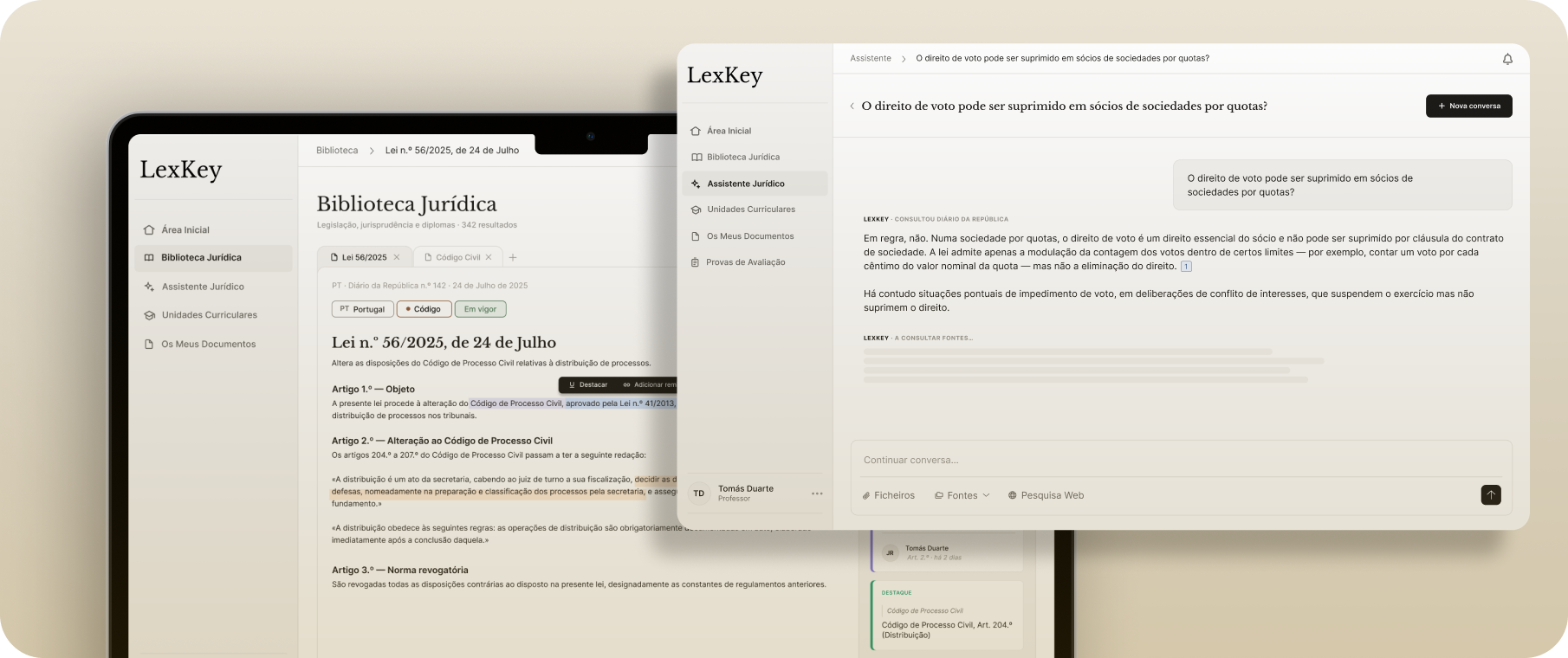Click the sparkle icon for Assistente Jurídico in Biblioteca window

[149, 287]
